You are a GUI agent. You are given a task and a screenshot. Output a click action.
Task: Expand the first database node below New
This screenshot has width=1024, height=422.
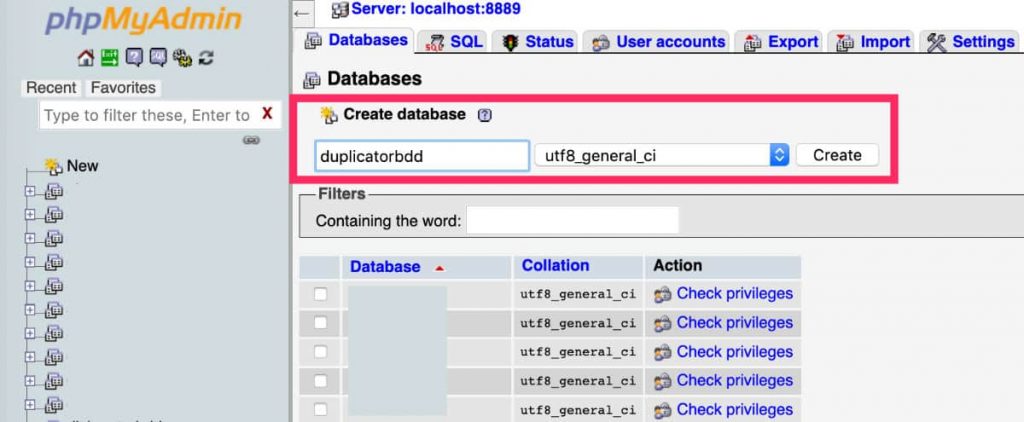pyautogui.click(x=30, y=191)
